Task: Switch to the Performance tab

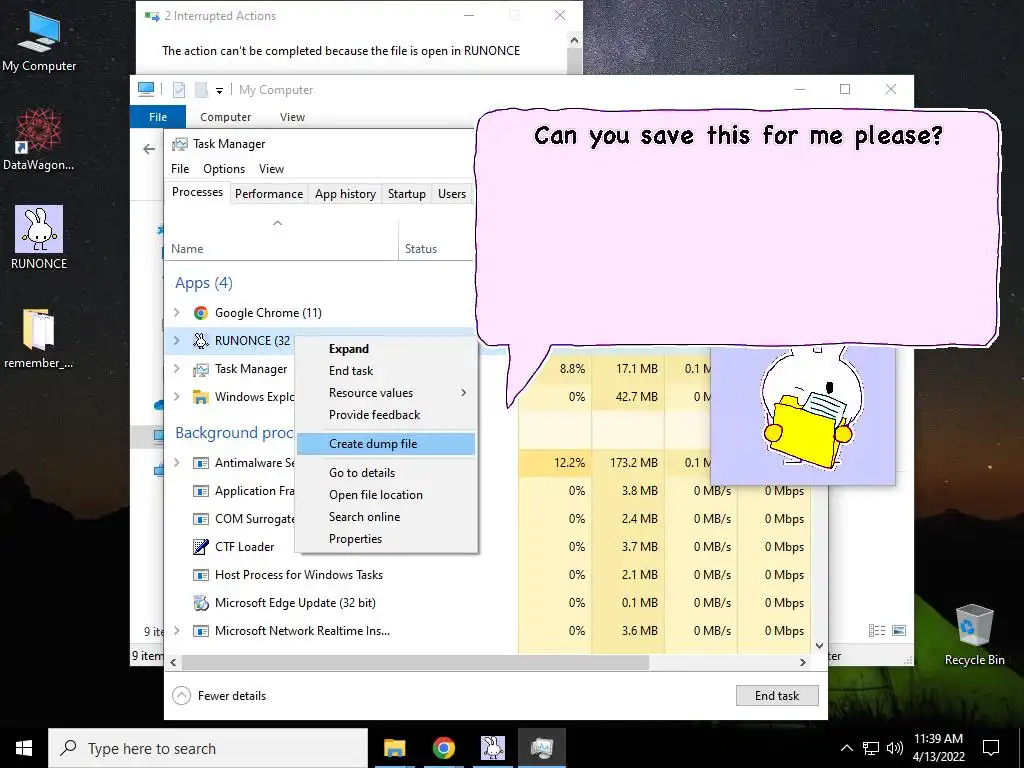Action: 269,194
